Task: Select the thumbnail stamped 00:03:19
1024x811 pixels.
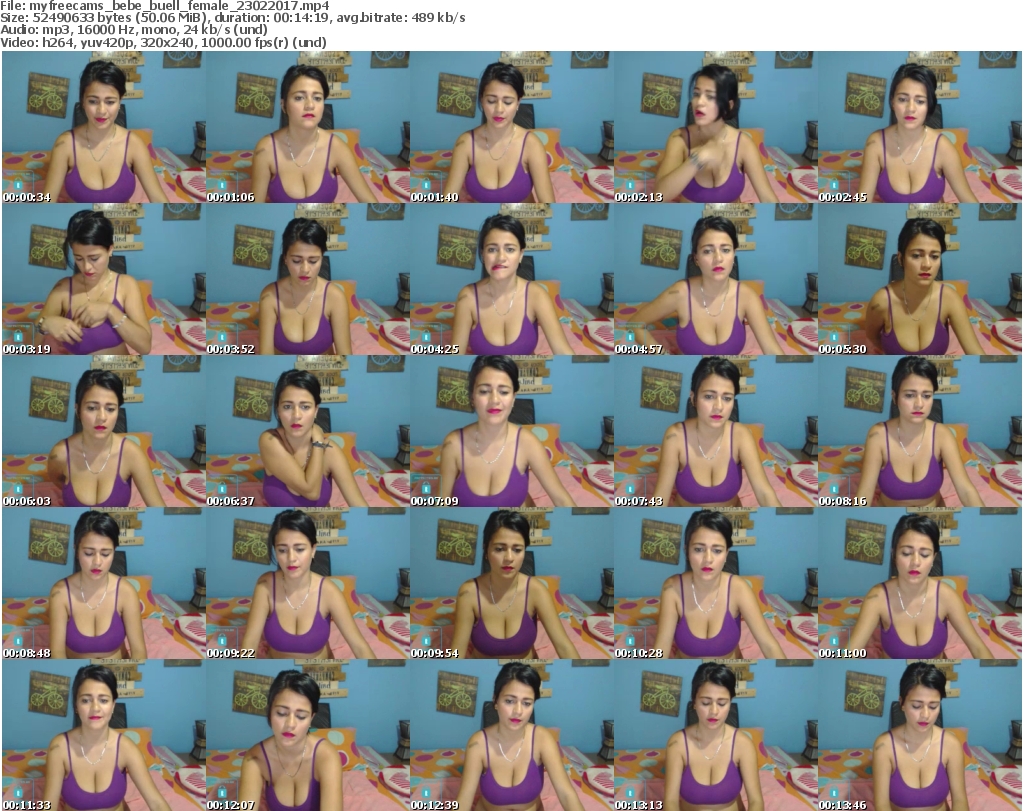Action: 104,279
